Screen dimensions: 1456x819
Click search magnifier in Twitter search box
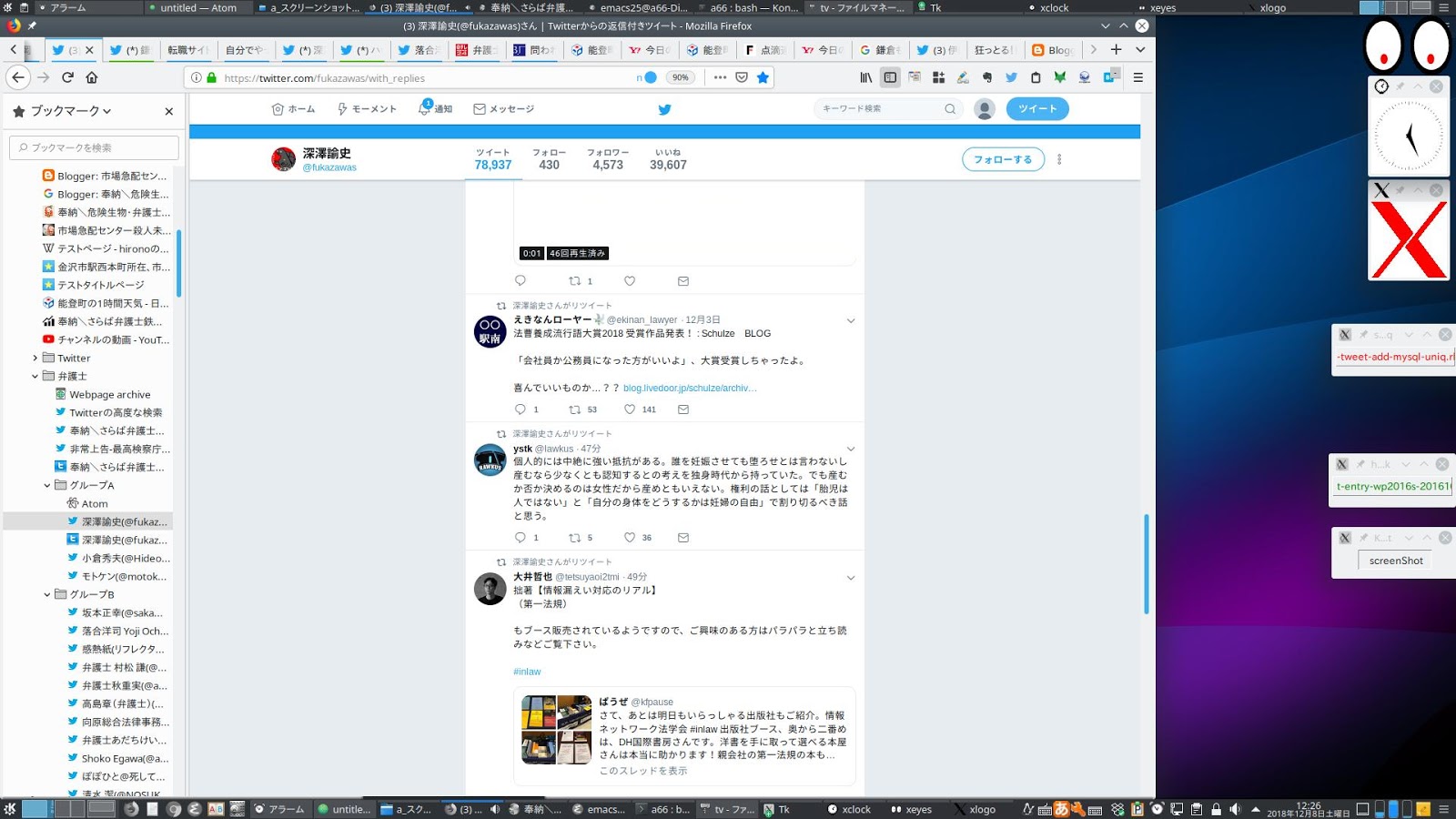tap(950, 108)
